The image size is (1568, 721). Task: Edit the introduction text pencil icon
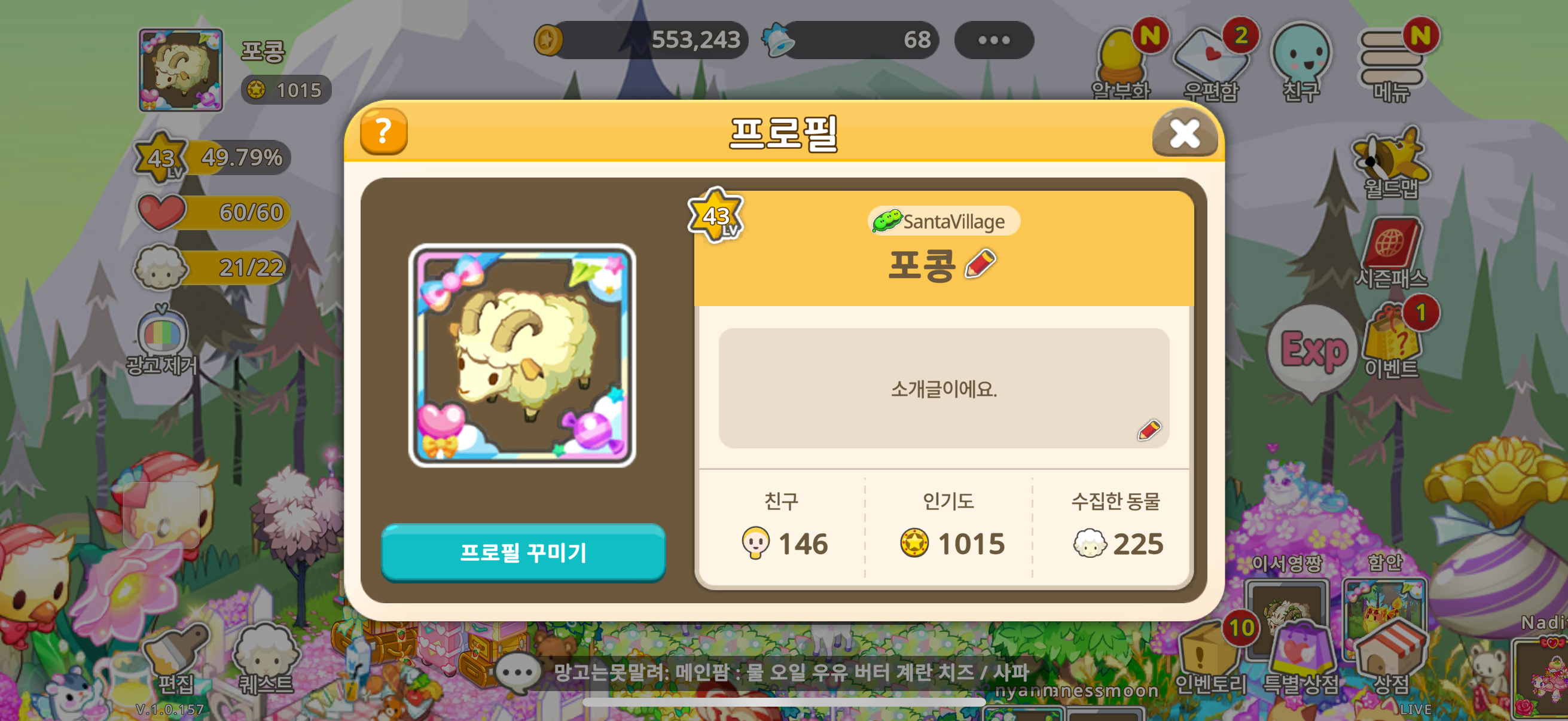click(1149, 430)
